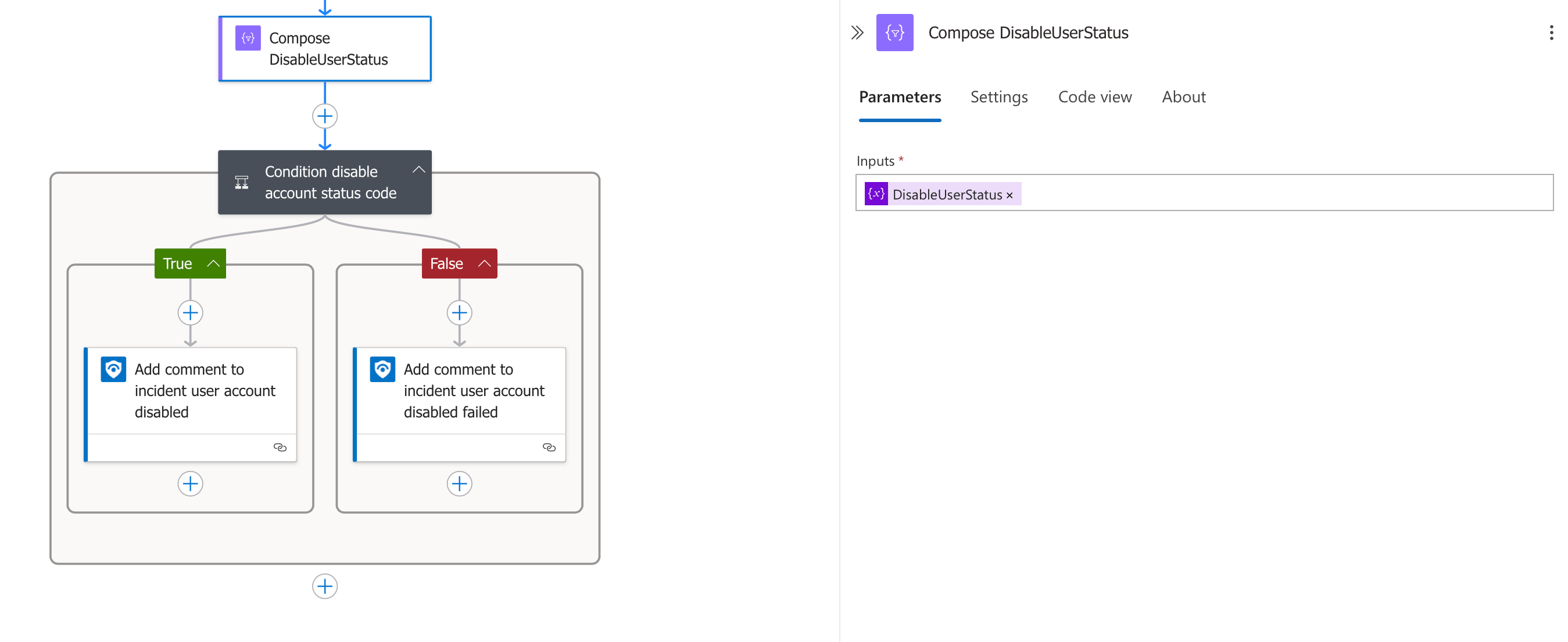
Task: Click the True branch label
Action: 177,264
